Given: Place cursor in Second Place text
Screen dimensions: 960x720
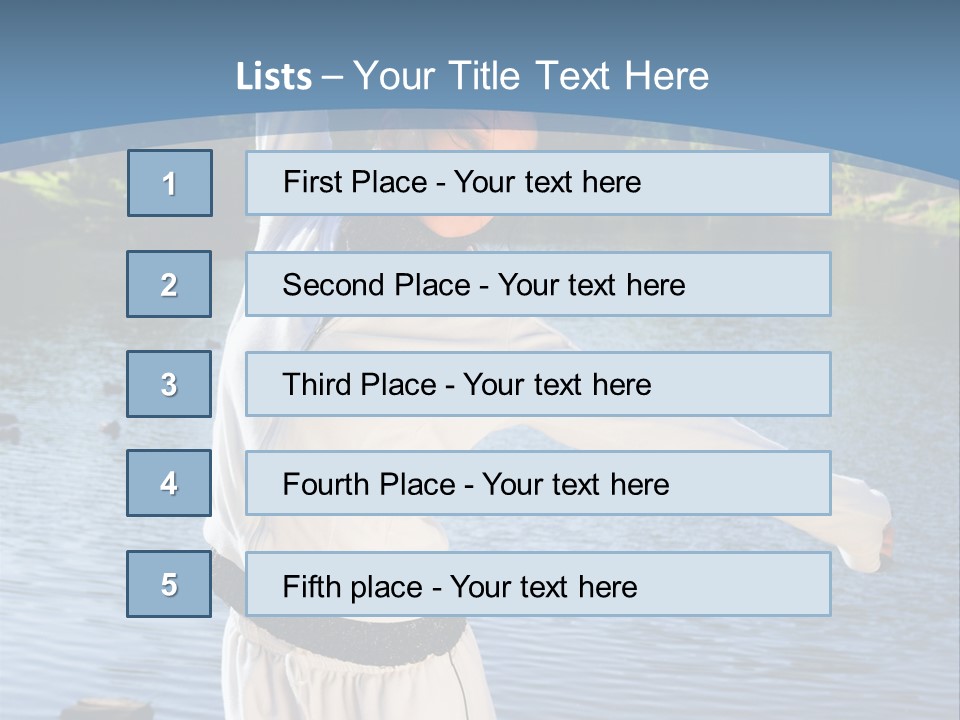Looking at the screenshot, I should (484, 285).
